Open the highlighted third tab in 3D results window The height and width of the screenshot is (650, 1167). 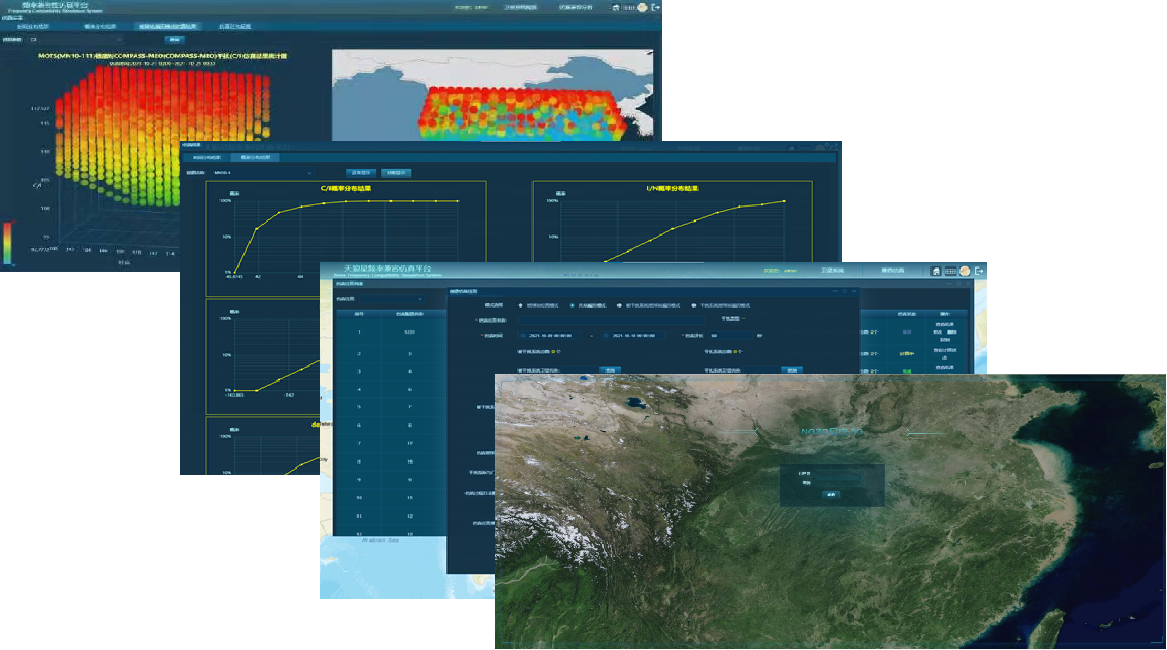168,26
